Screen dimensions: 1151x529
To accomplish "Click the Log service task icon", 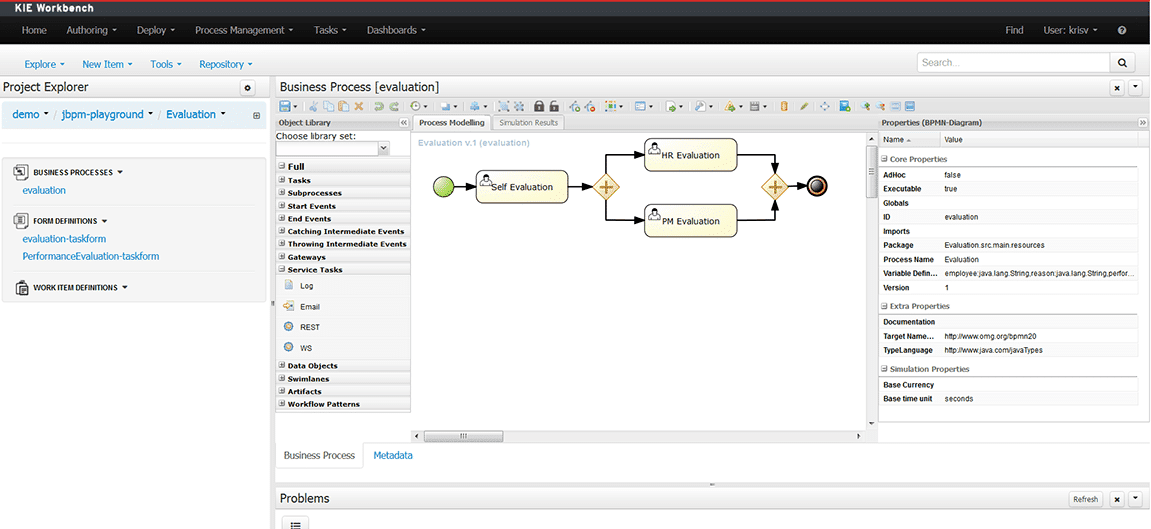I will point(288,285).
